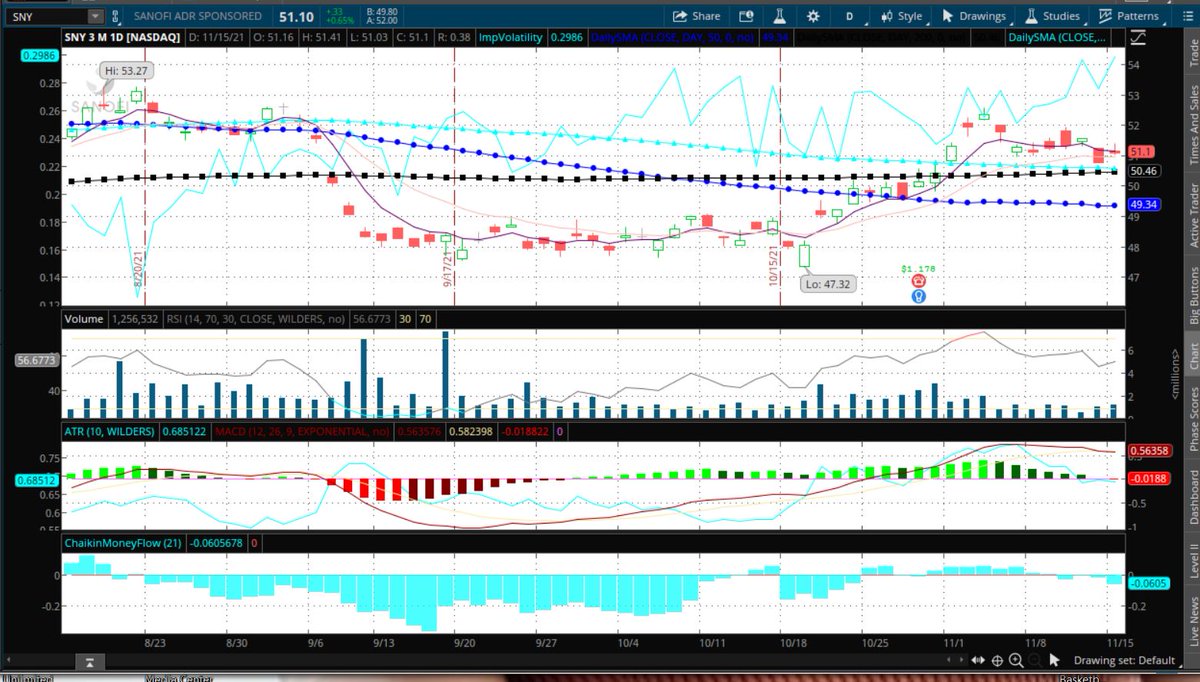Viewport: 1200px width, 682px height.
Task: Click the symbol link chain icon
Action: tap(117, 16)
